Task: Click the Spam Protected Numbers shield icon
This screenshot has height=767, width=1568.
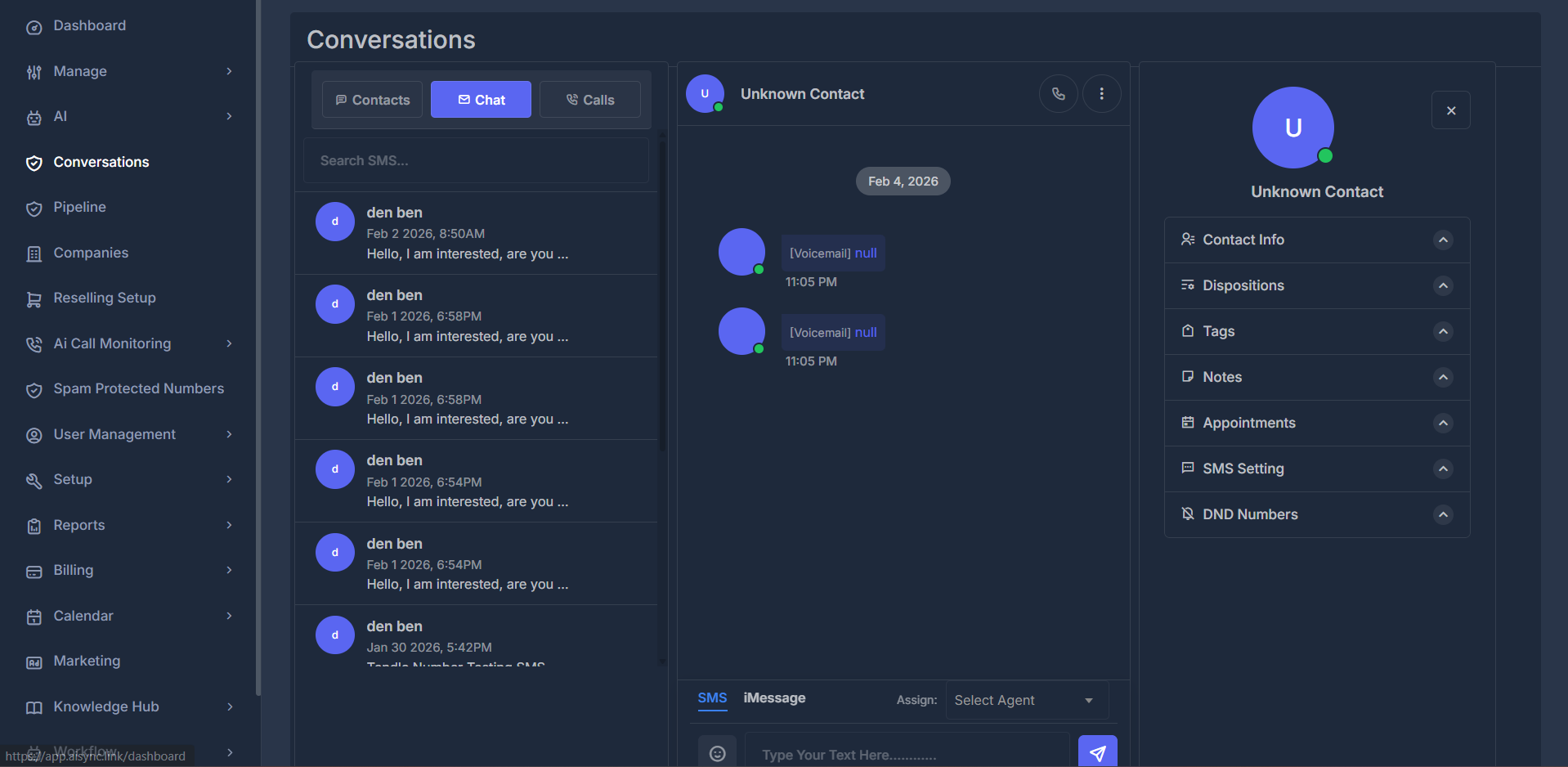Action: [34, 389]
